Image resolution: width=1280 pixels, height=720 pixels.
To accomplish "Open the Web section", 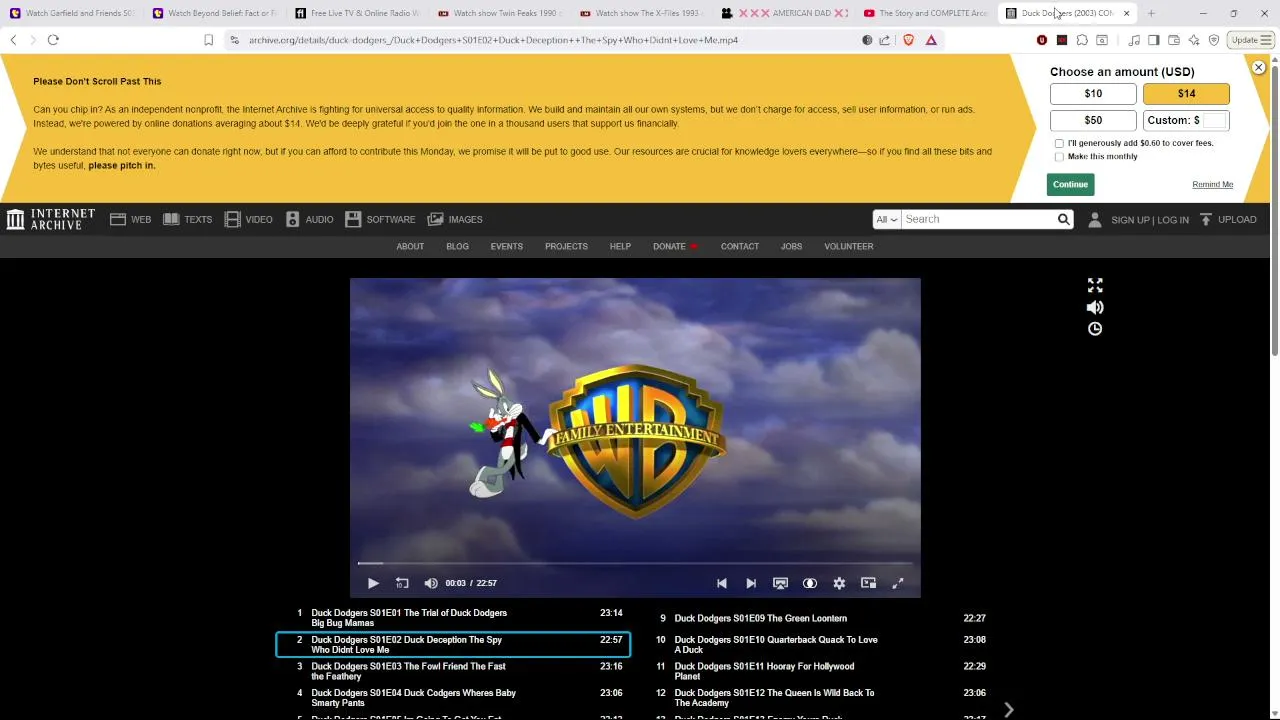I will [131, 219].
